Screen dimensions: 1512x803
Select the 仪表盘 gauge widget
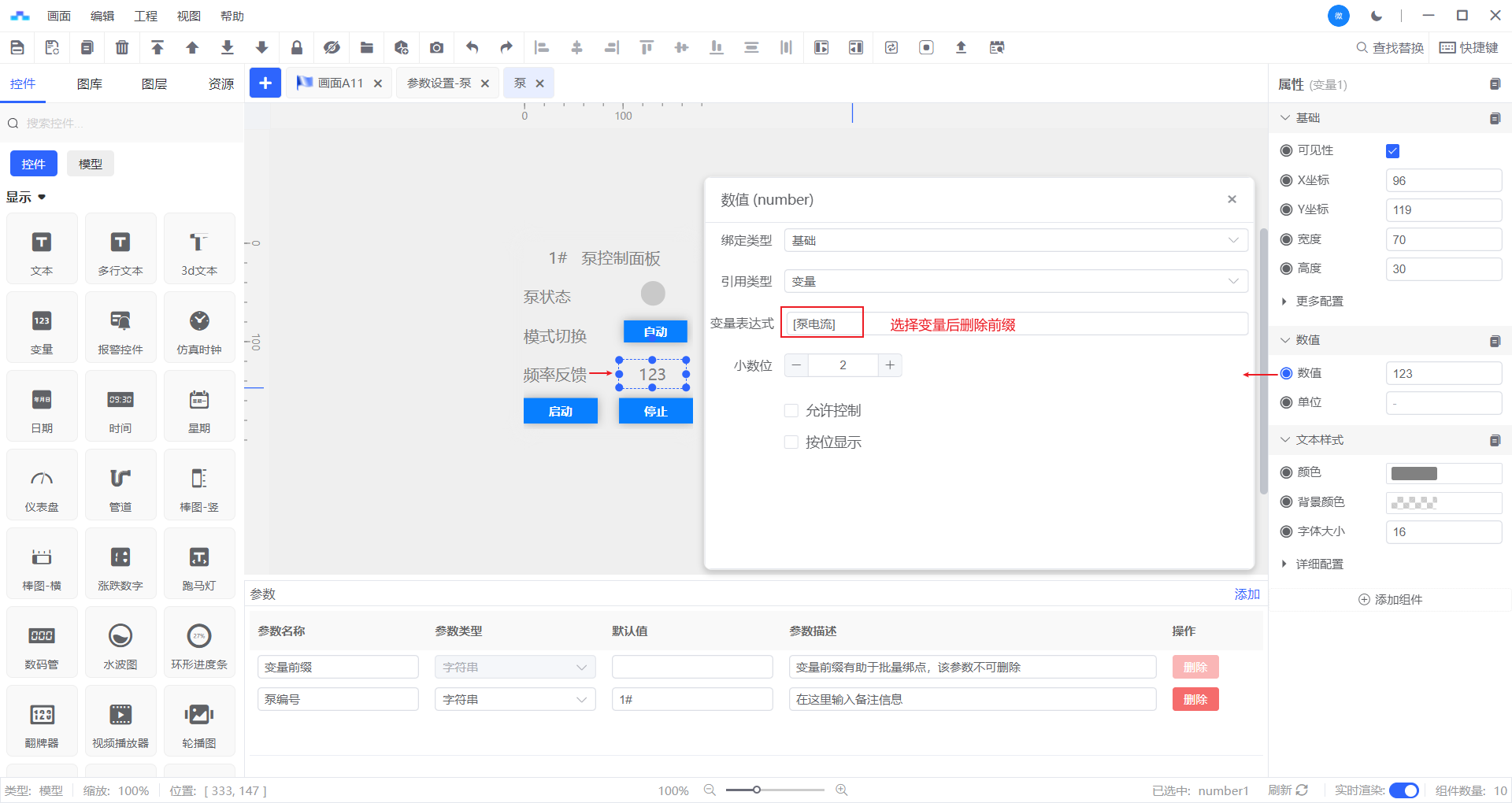tap(42, 485)
